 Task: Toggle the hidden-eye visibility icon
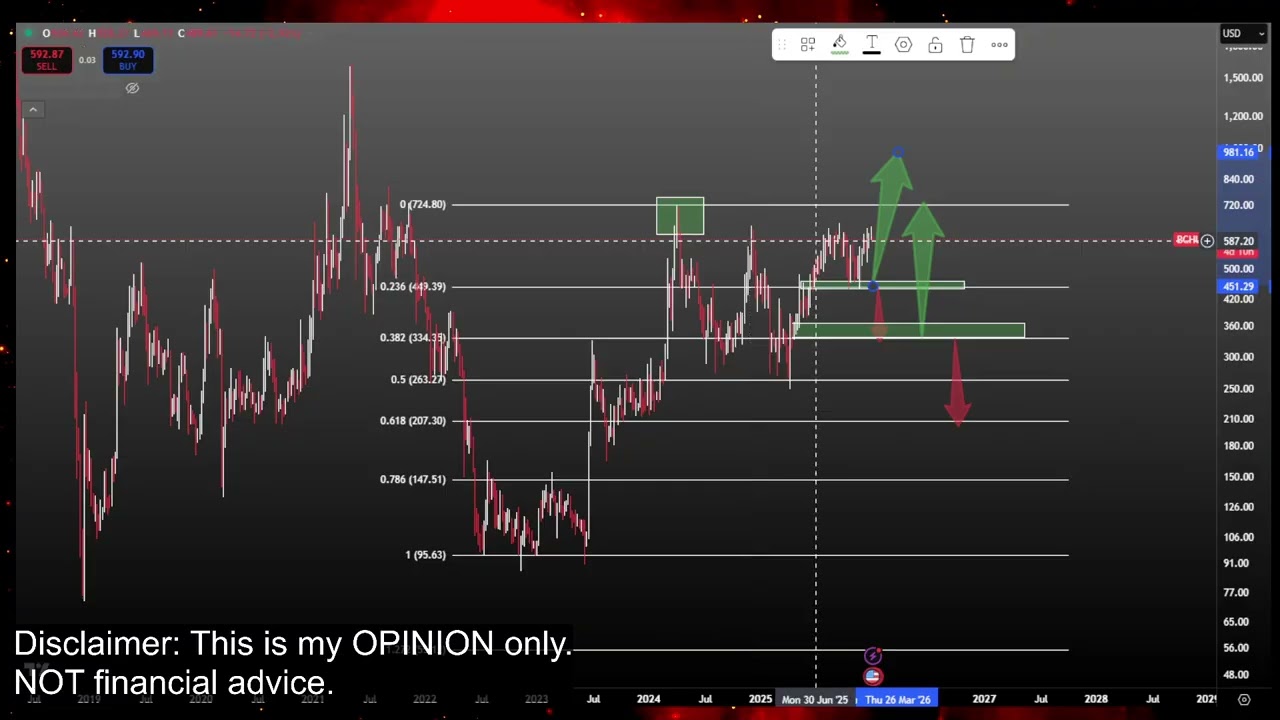point(132,88)
